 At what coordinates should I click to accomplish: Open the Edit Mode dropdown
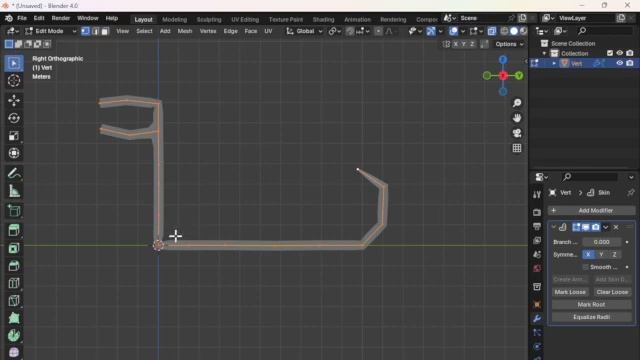pos(51,31)
